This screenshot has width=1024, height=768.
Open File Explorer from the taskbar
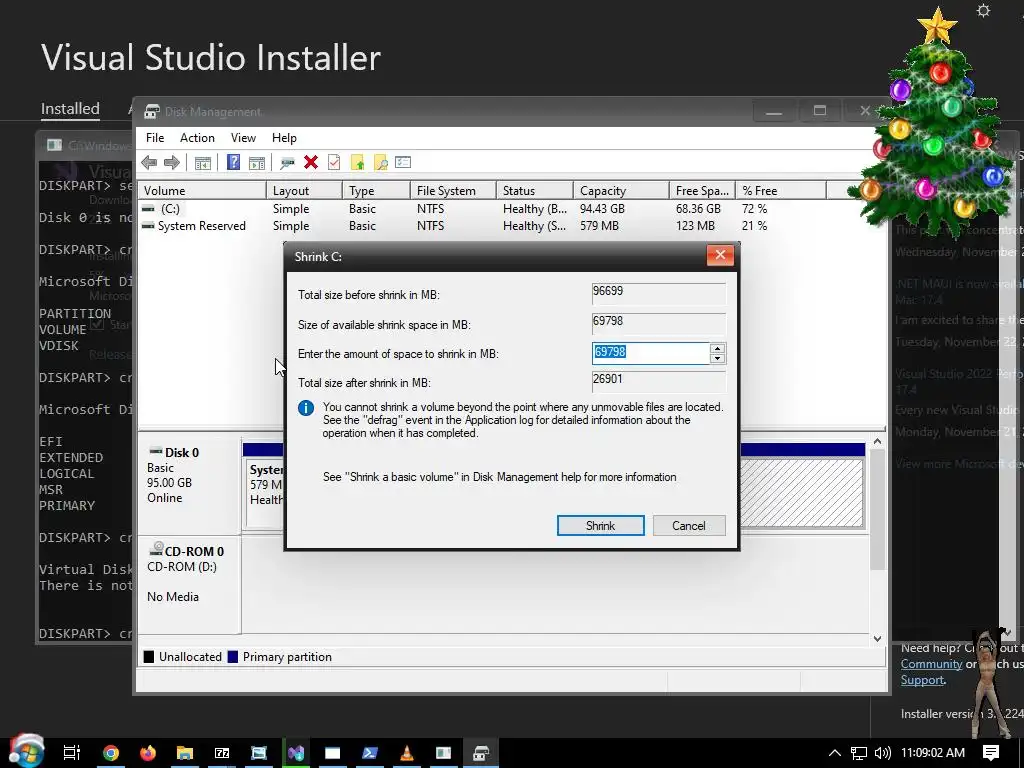pyautogui.click(x=185, y=753)
